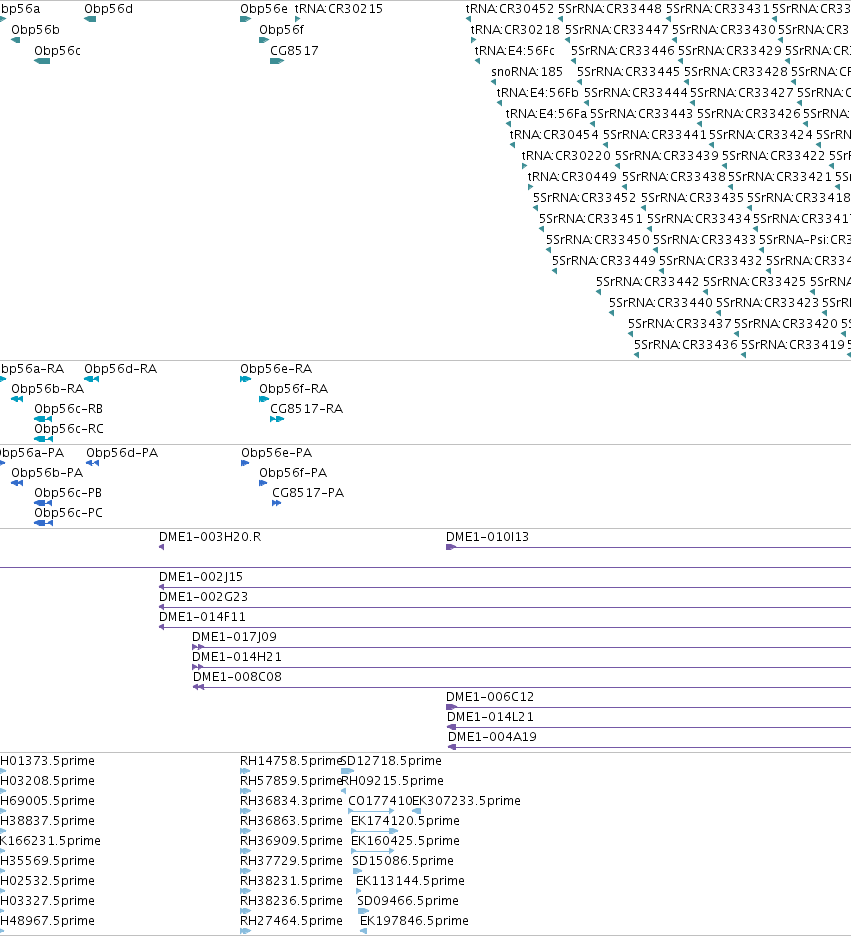
Task: Click the EK113144.5prime EST label
Action: tap(411, 881)
